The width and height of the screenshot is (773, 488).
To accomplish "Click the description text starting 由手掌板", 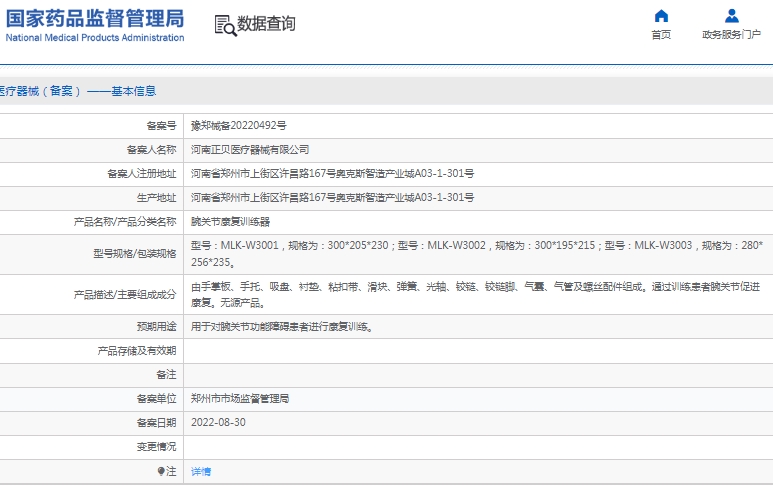I will 476,295.
